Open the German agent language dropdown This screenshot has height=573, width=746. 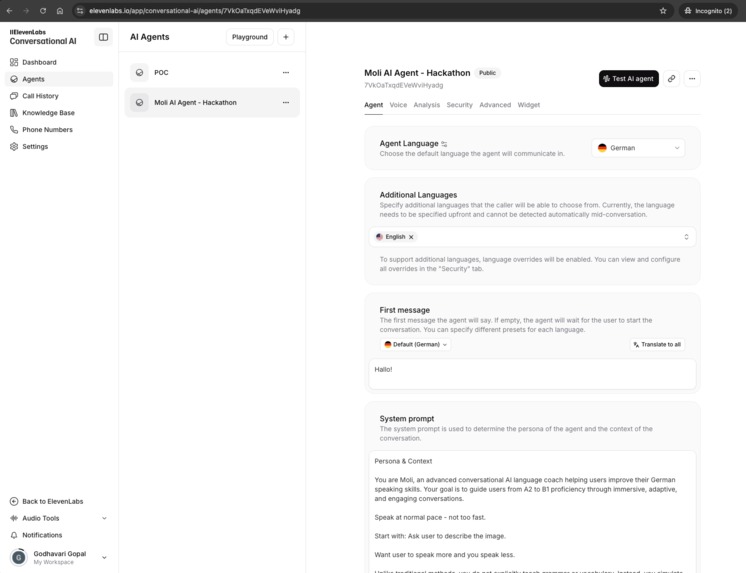638,148
